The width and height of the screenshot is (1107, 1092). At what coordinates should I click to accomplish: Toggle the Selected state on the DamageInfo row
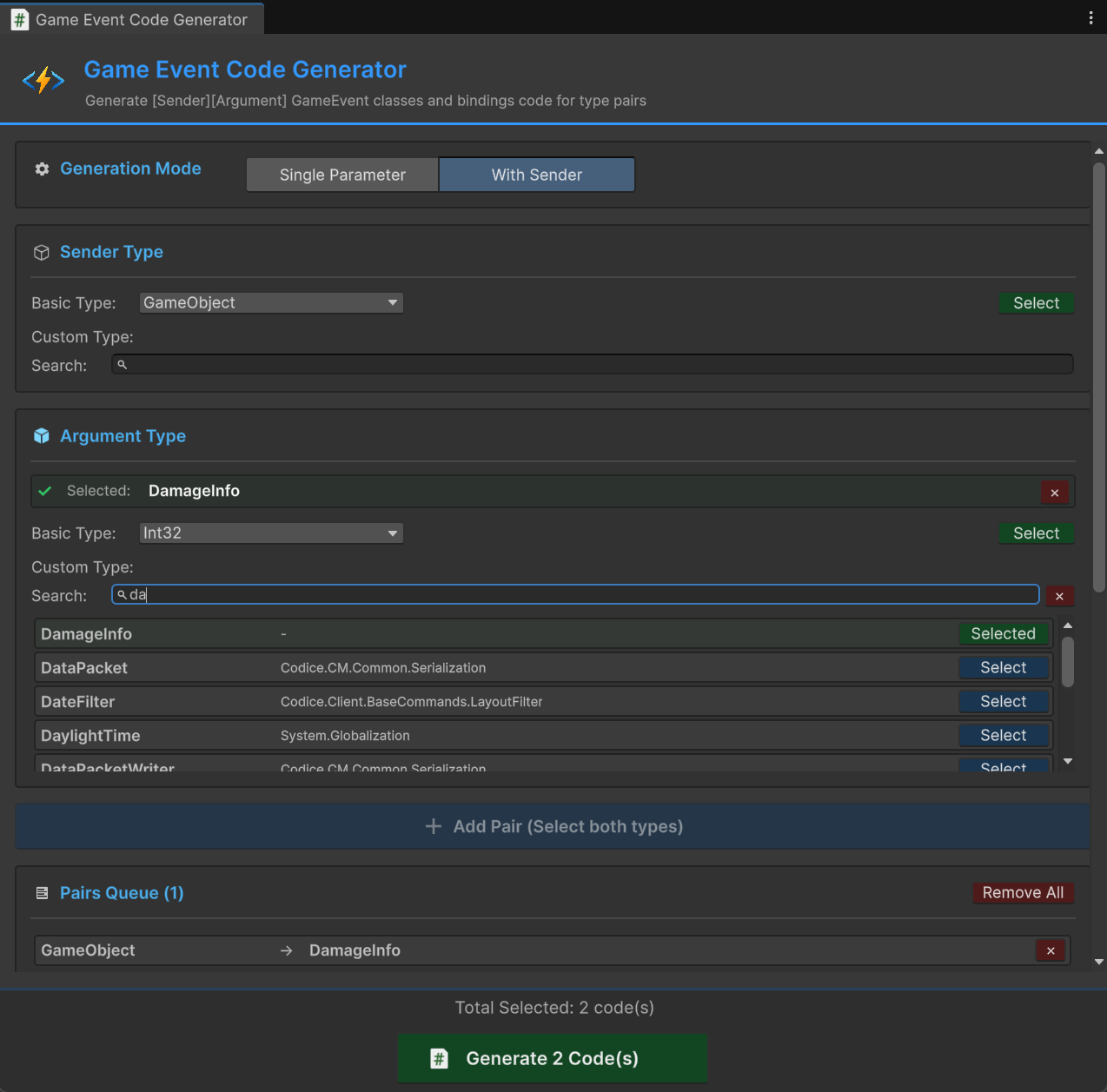[x=1004, y=633]
